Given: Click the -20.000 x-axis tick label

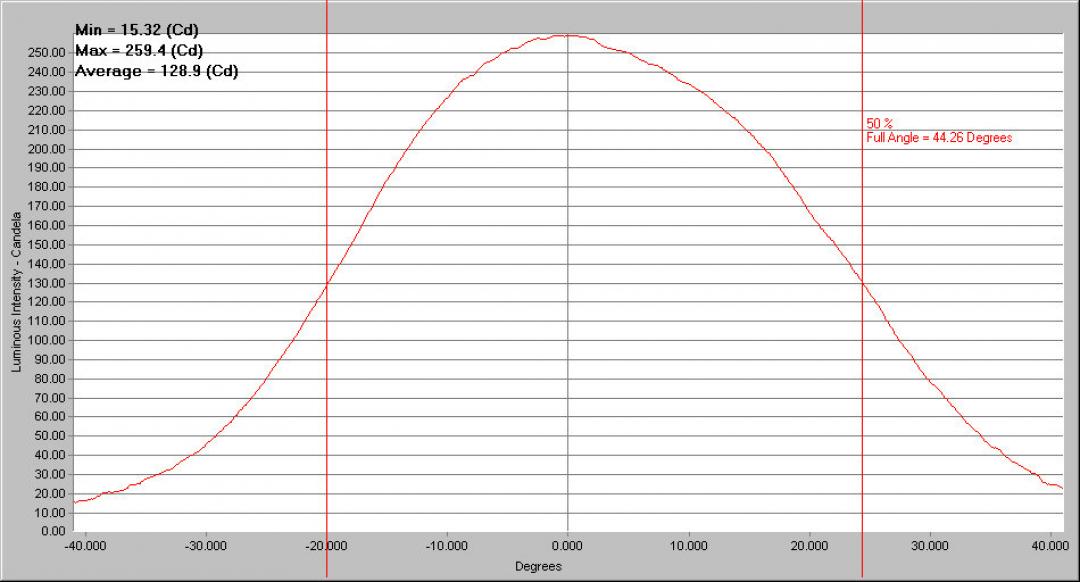Looking at the screenshot, I should pos(326,546).
